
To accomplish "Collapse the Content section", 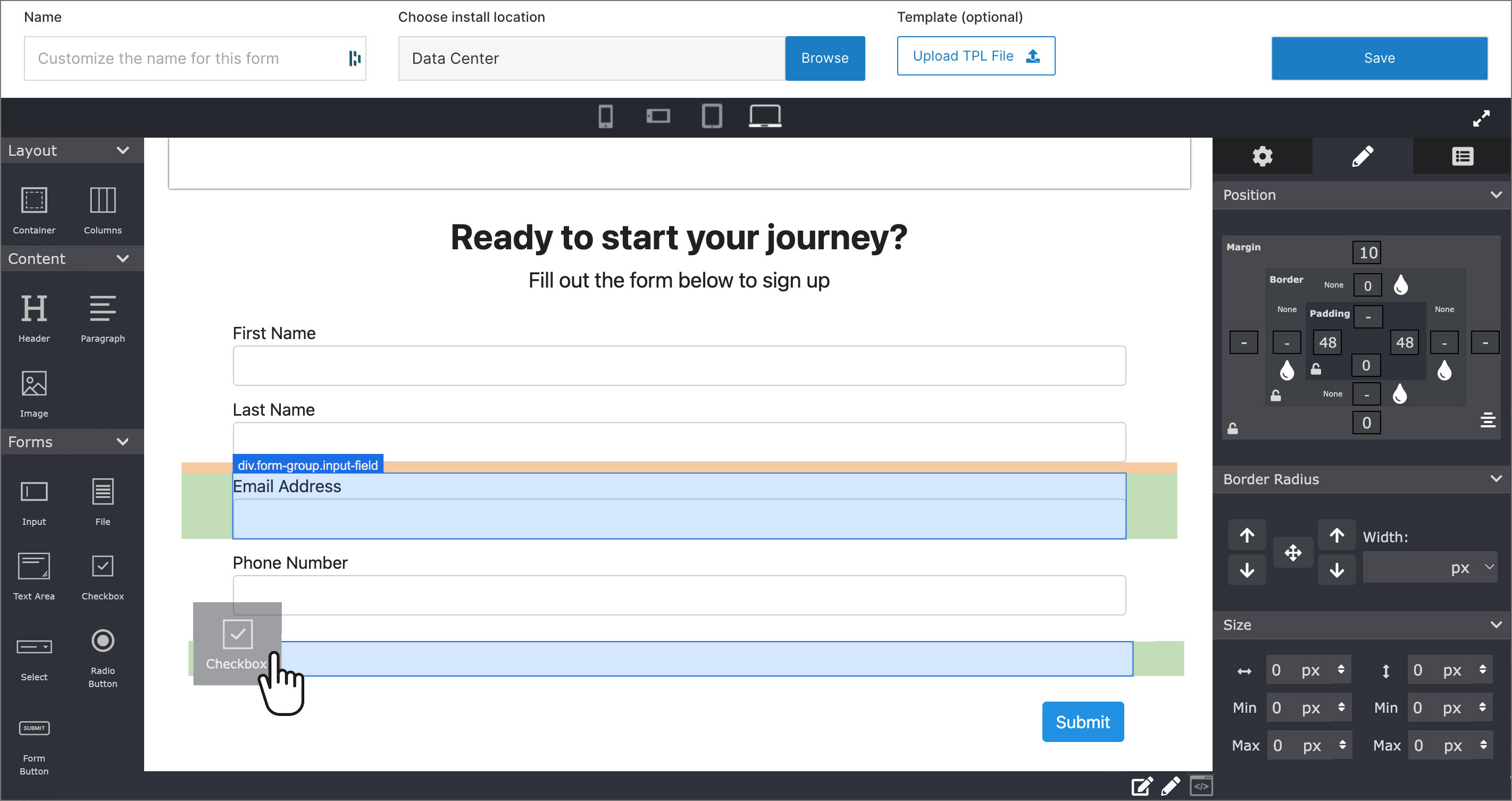I will [123, 258].
